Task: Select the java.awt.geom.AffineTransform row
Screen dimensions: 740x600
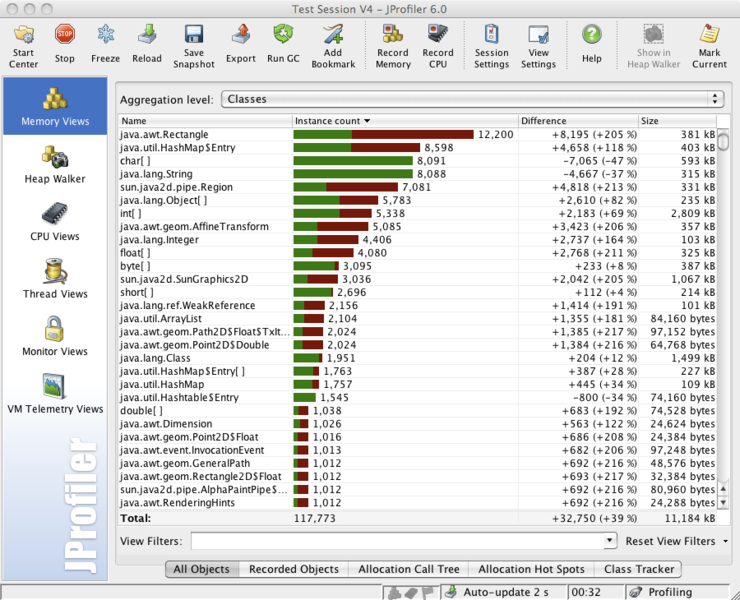Action: 418,227
